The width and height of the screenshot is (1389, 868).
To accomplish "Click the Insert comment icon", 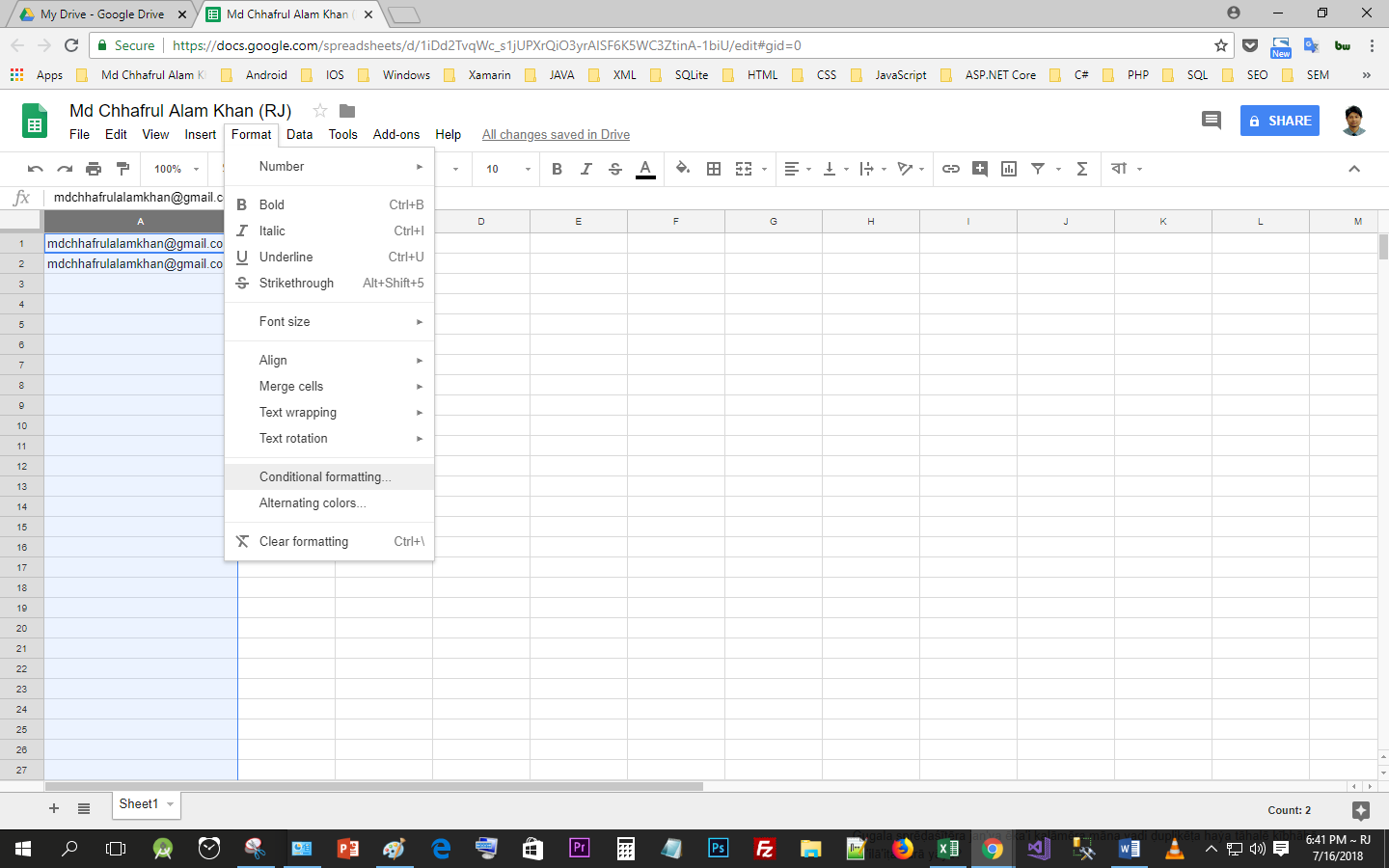I will point(980,169).
